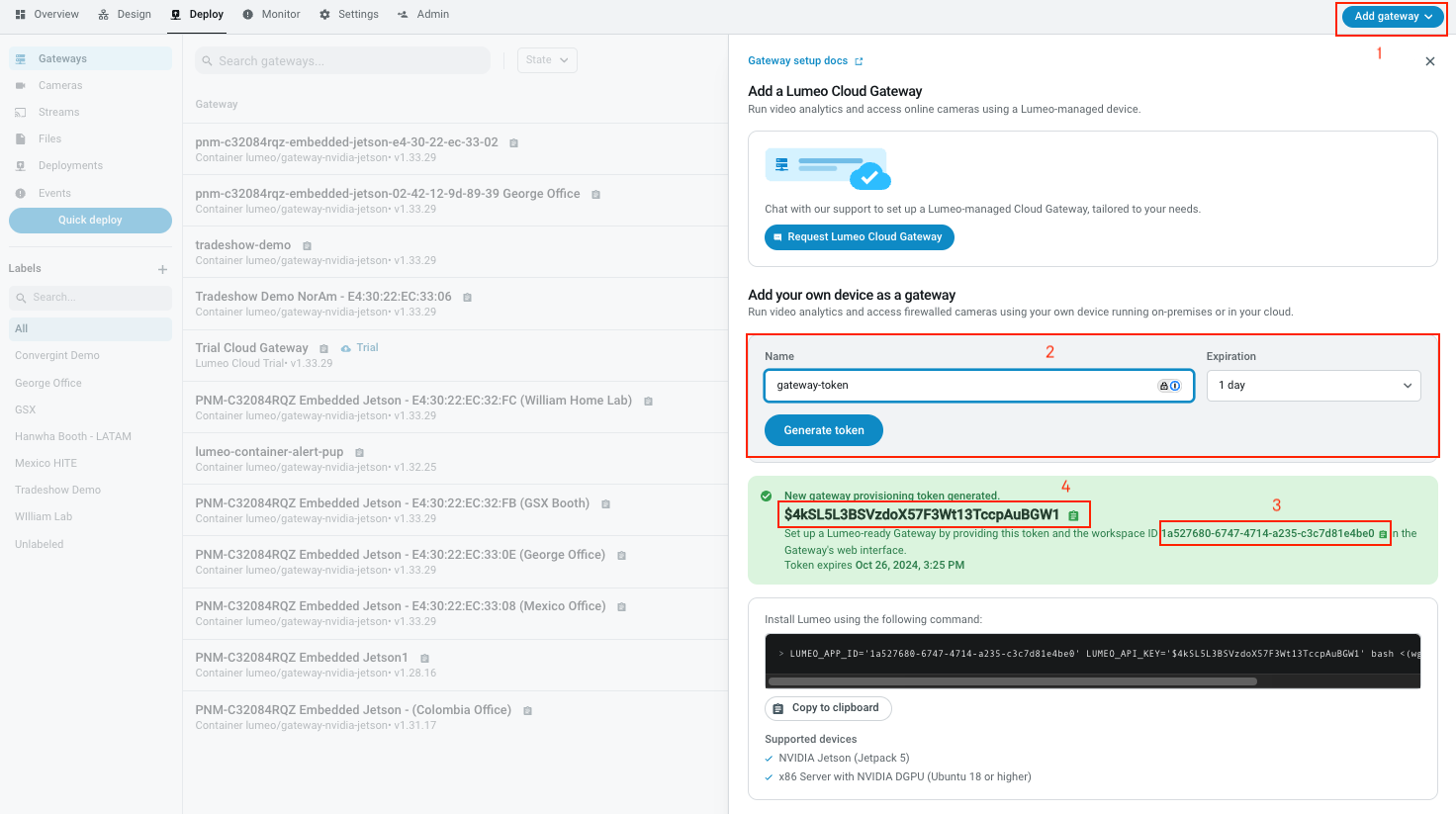Open the Expiration 1 day dropdown
1456x814 pixels.
1314,386
